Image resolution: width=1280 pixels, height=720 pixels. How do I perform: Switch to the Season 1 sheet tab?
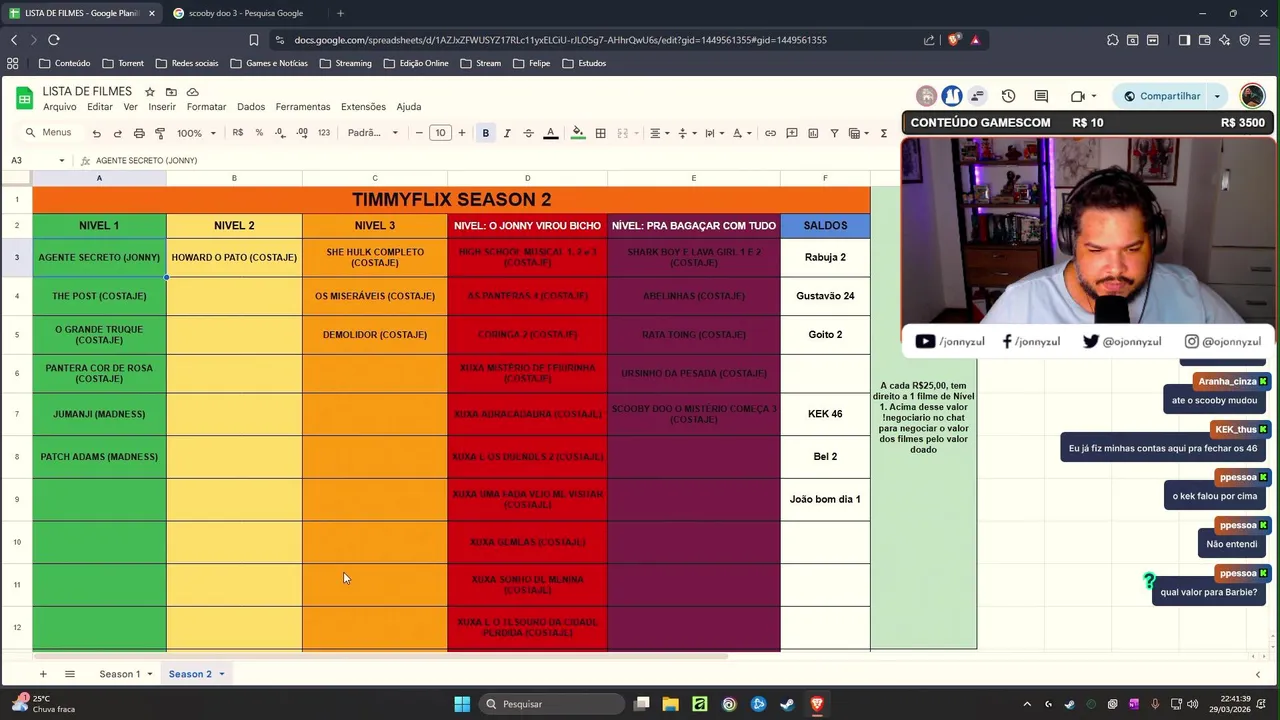(x=119, y=674)
